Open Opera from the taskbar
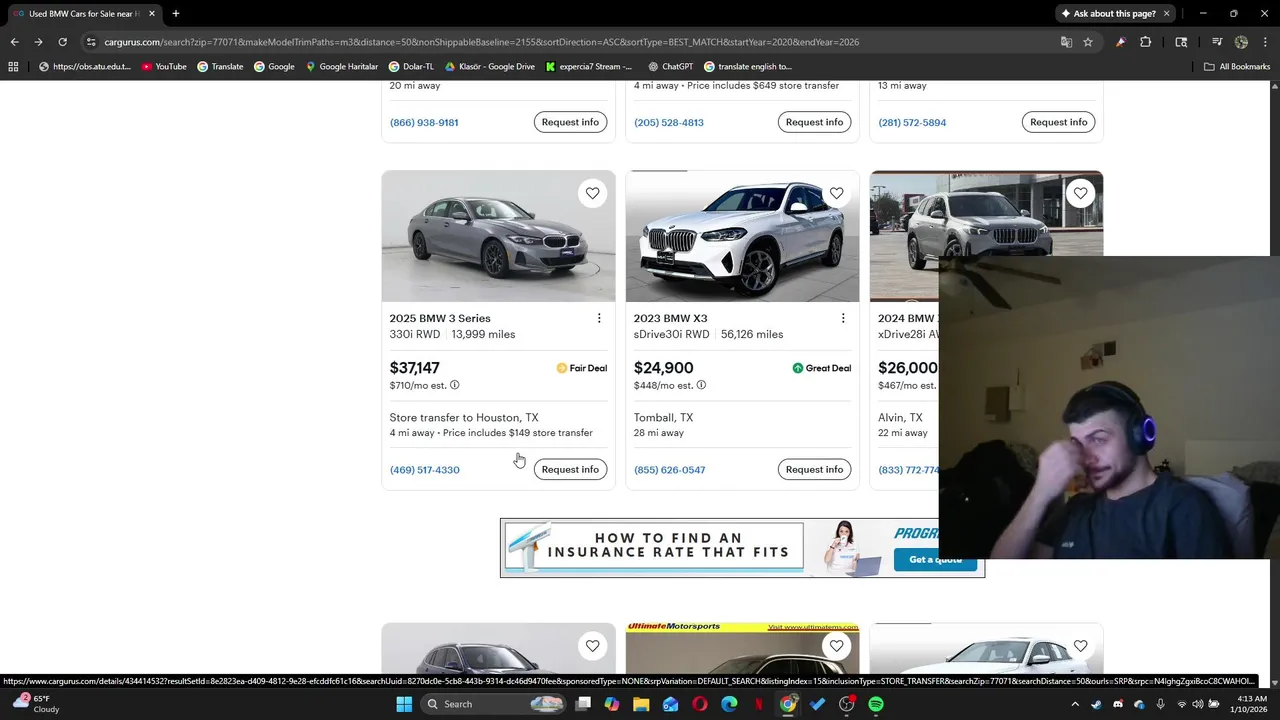The image size is (1280, 720). 700,704
